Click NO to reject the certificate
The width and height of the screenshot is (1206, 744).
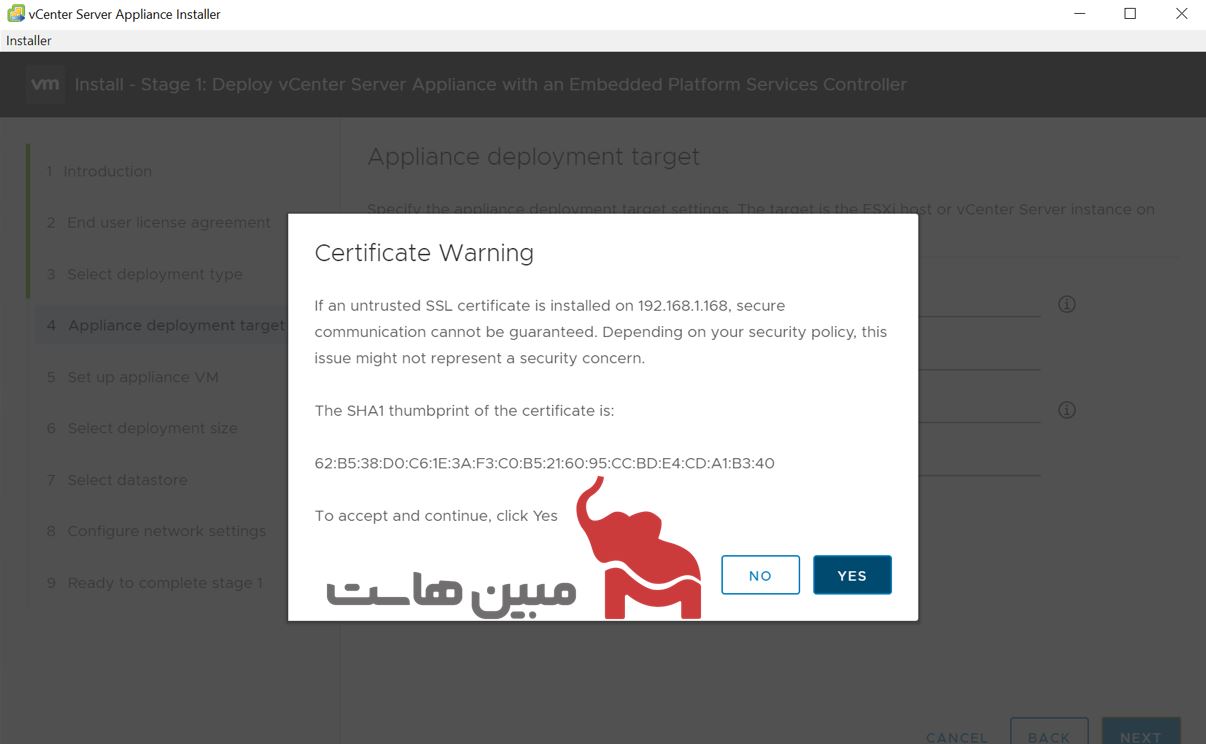pos(760,575)
